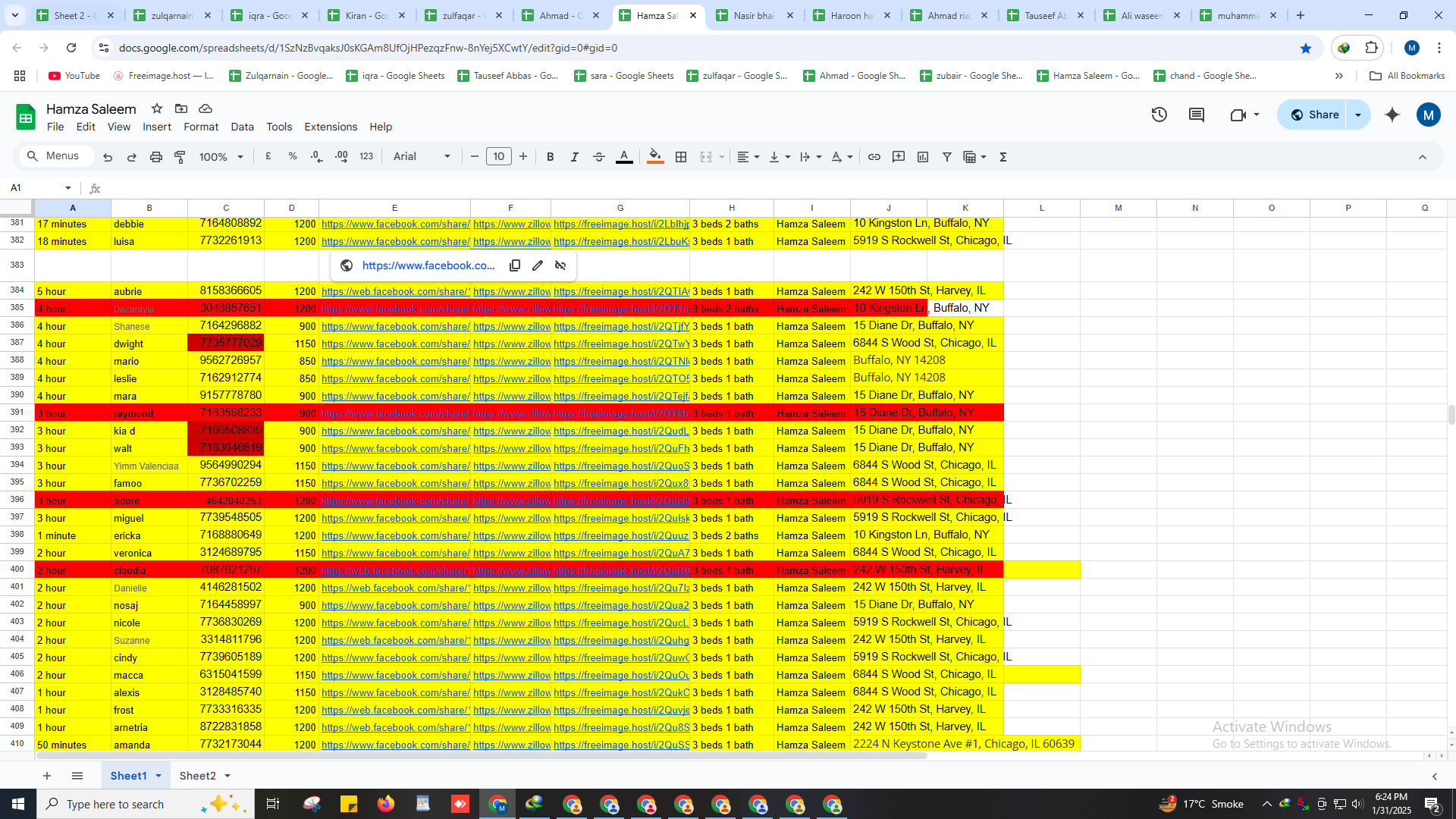Image resolution: width=1456 pixels, height=819 pixels.
Task: Open the Facebook link in row 384
Action: [x=395, y=291]
